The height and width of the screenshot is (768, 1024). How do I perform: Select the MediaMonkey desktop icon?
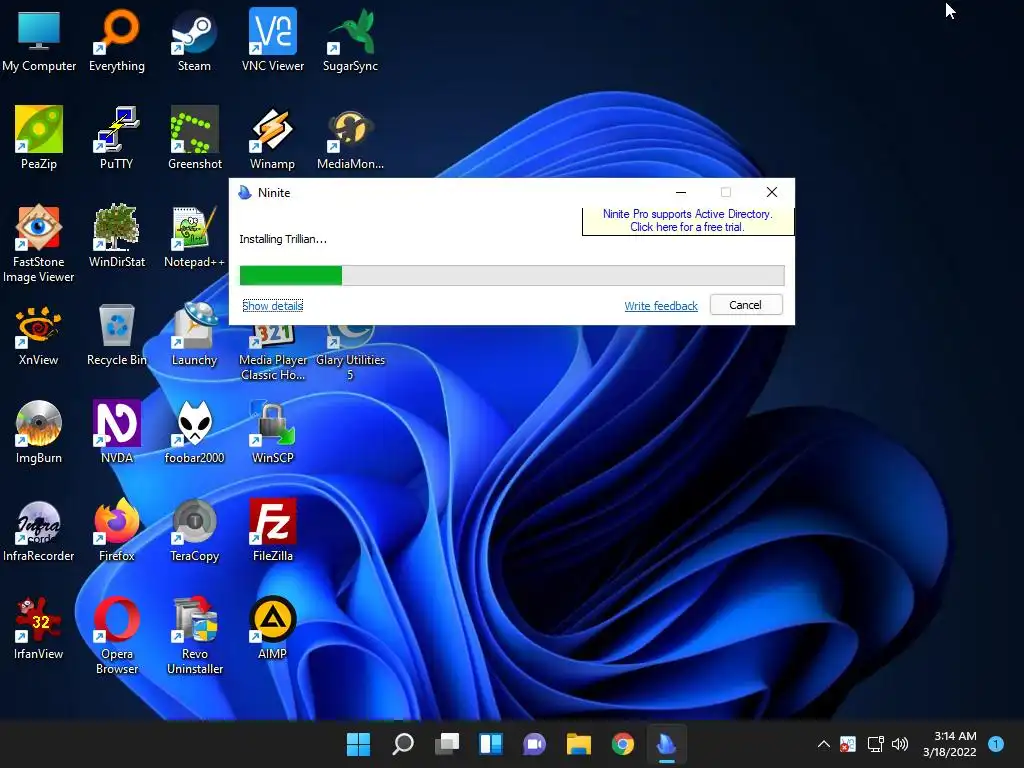point(351,138)
